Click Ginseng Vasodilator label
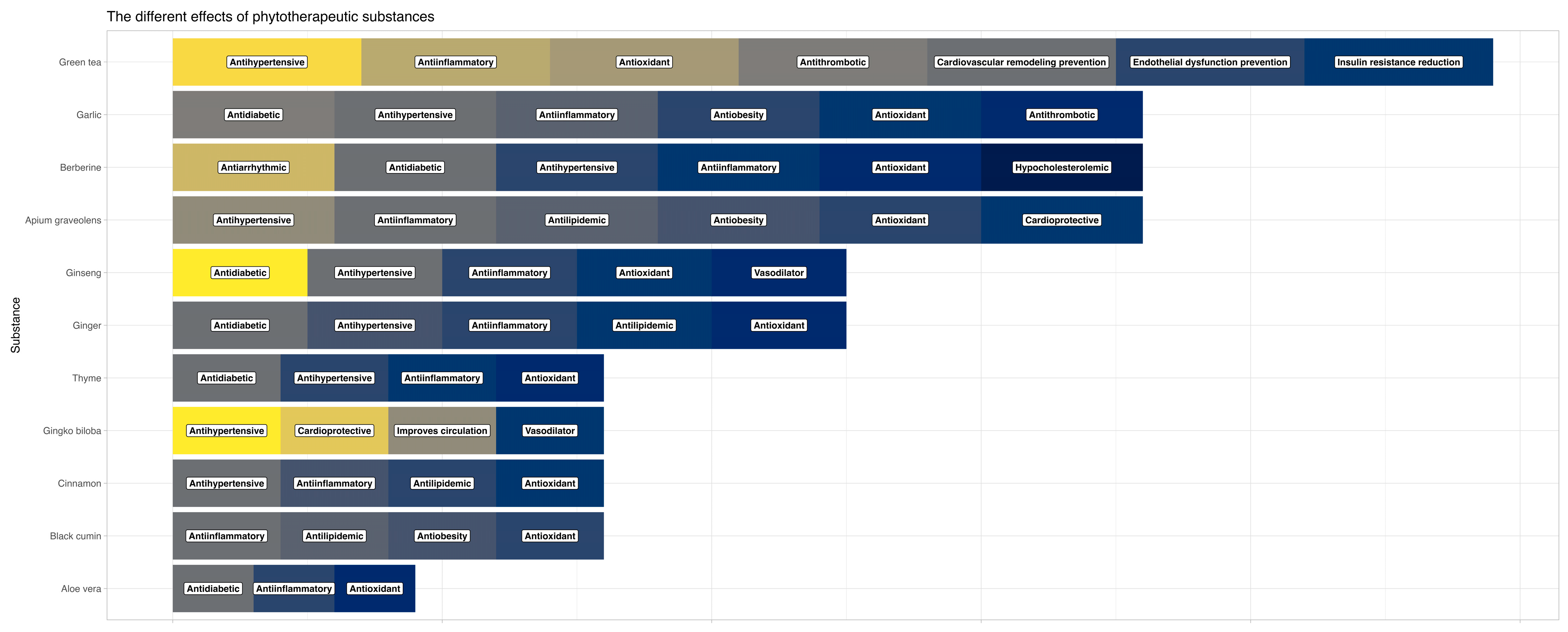This screenshot has width=1568, height=632. point(778,273)
